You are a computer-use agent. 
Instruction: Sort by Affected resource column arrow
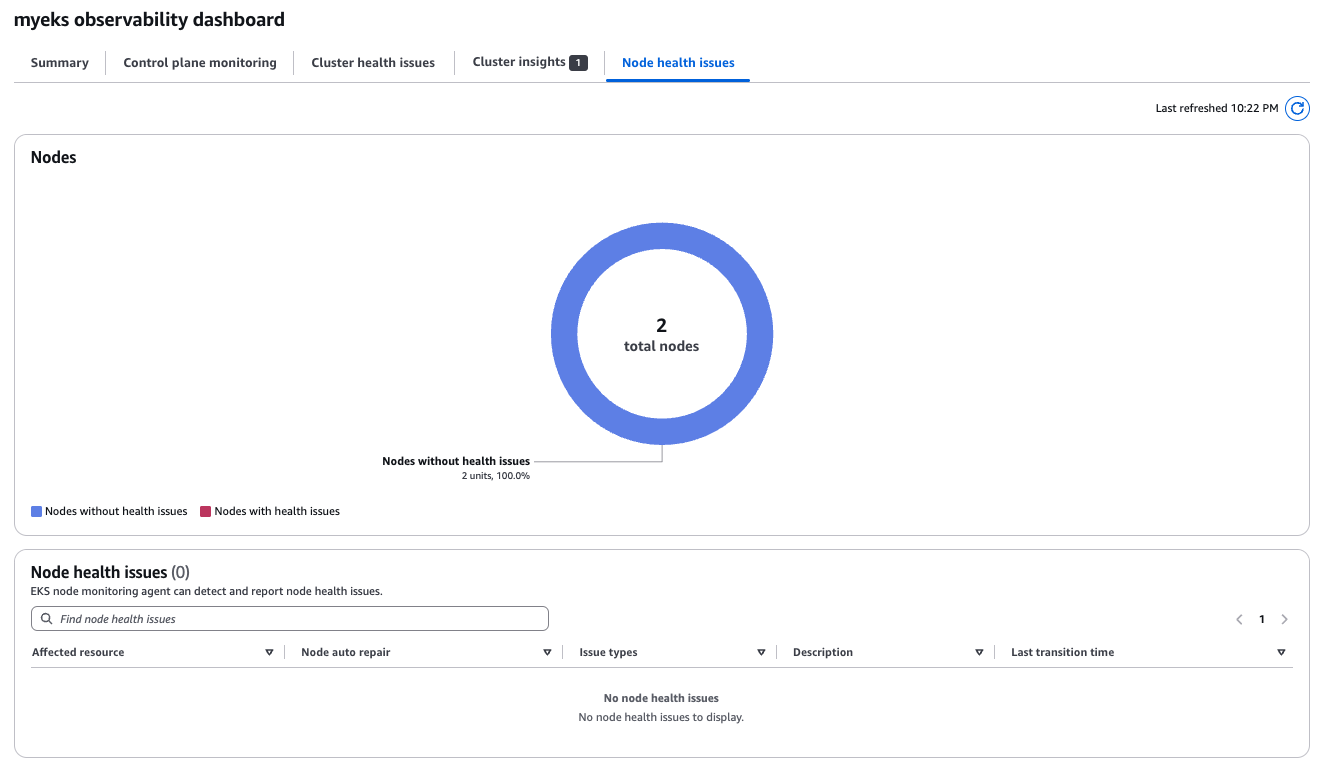(269, 652)
